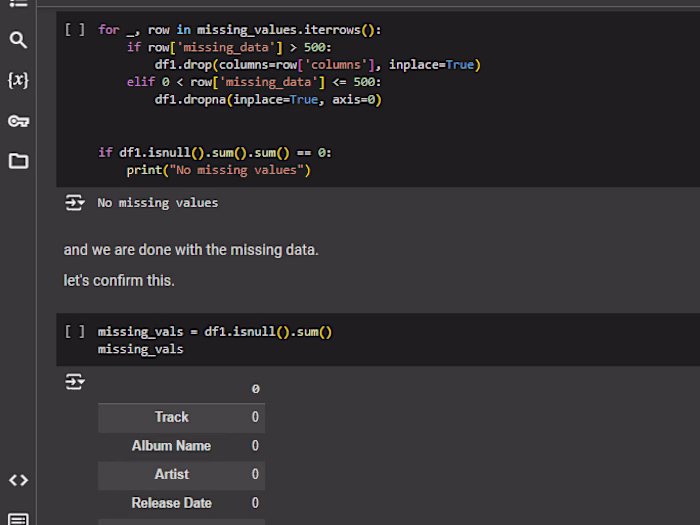Click the Album Name row label

click(x=171, y=446)
